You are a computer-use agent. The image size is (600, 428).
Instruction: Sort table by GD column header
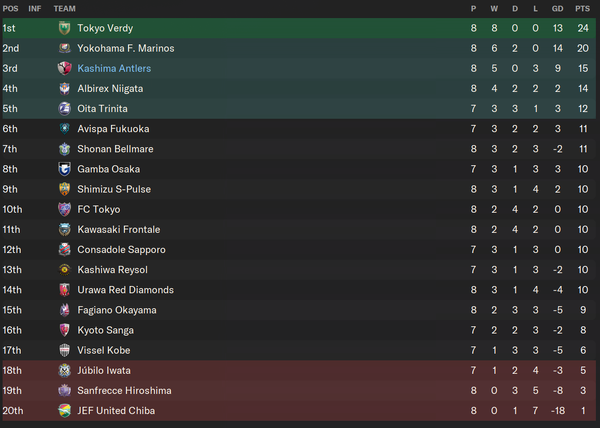(558, 8)
